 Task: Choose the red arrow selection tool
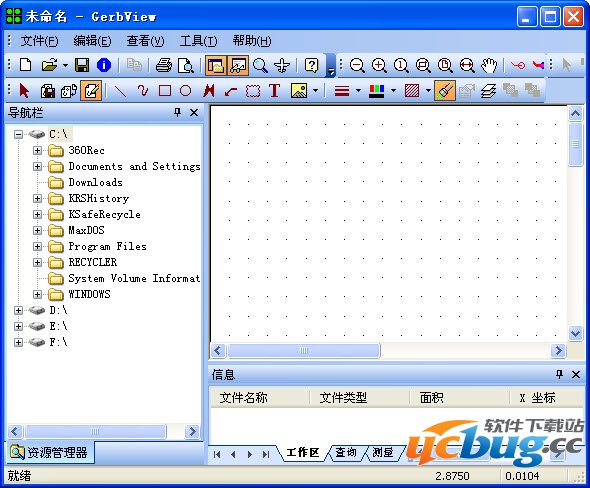[24, 91]
